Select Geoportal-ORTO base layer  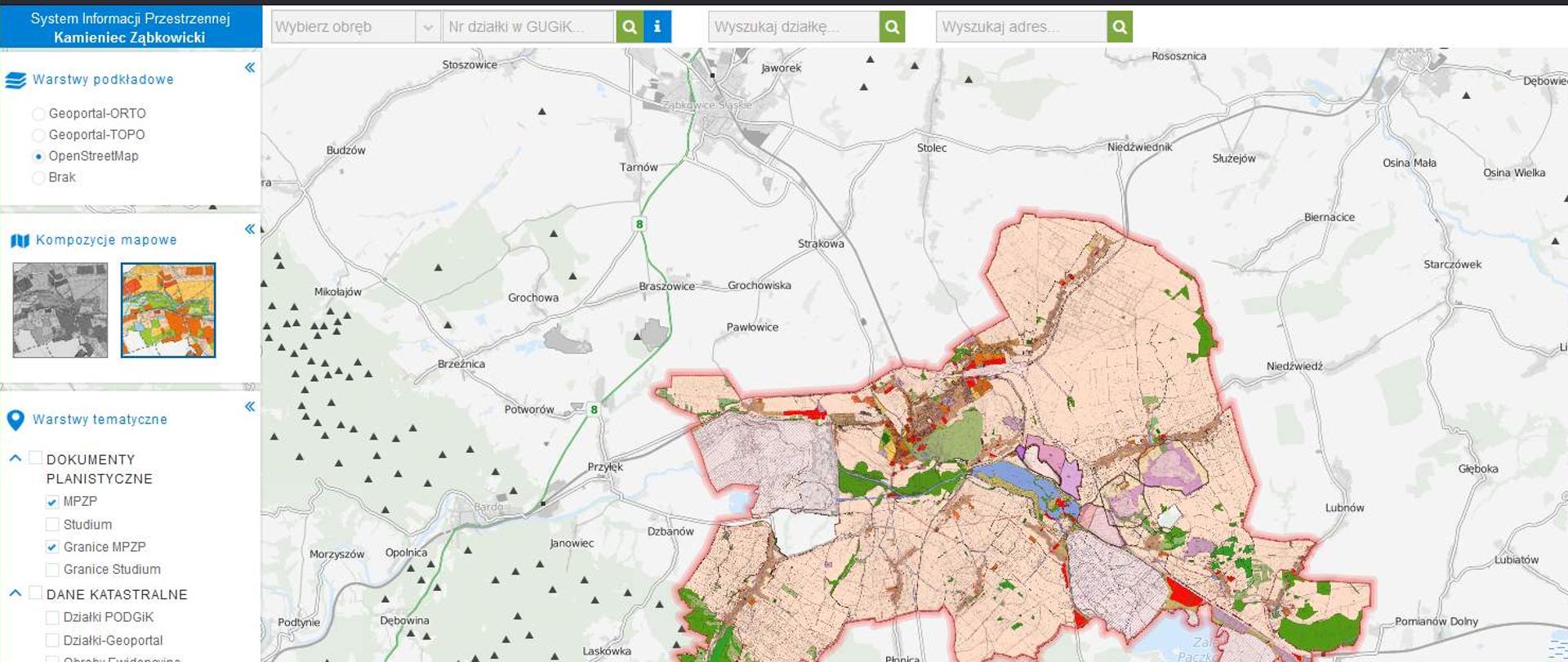click(38, 114)
